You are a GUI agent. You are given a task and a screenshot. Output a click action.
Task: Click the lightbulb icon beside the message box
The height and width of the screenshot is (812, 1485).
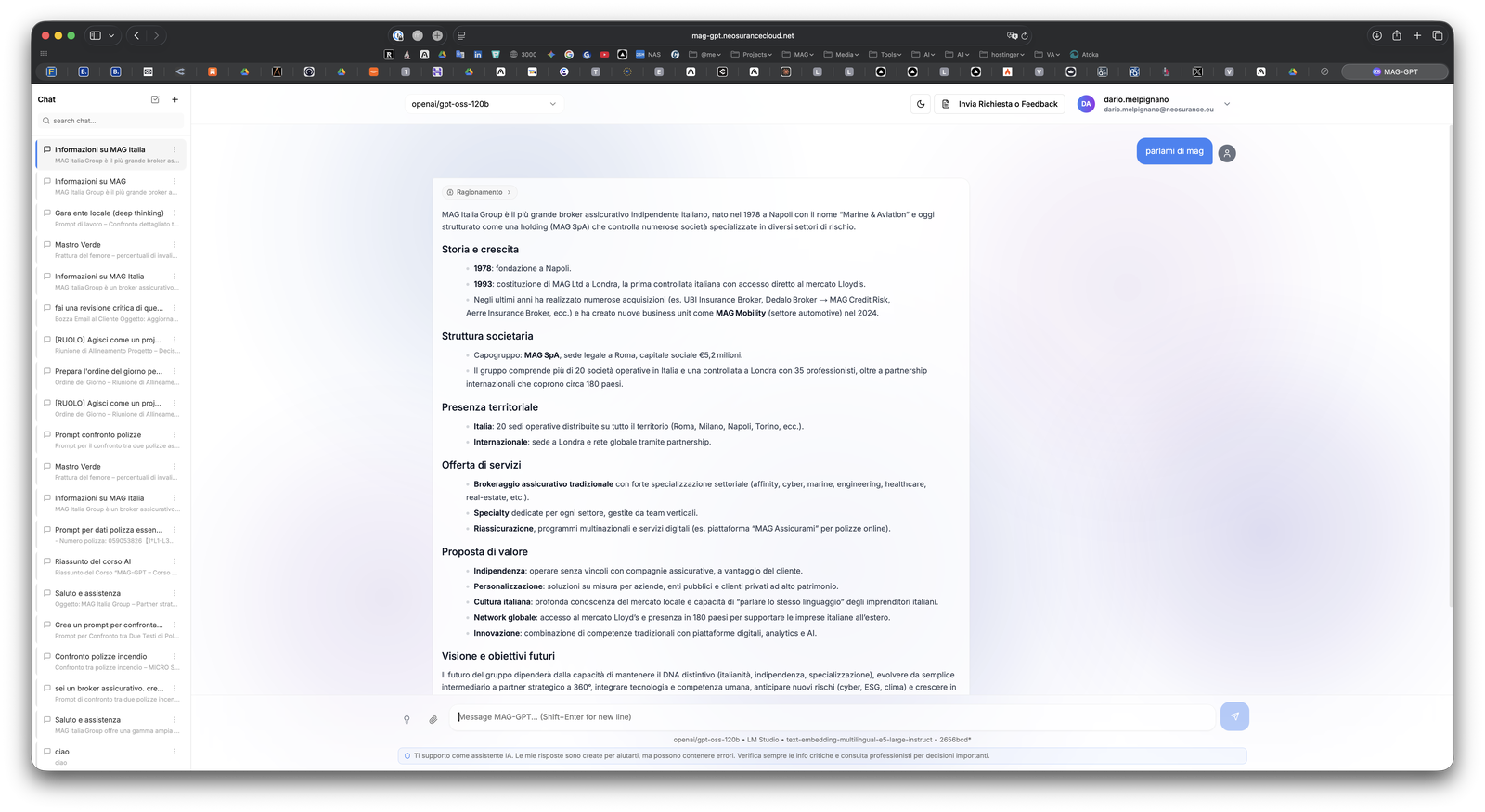coord(407,719)
